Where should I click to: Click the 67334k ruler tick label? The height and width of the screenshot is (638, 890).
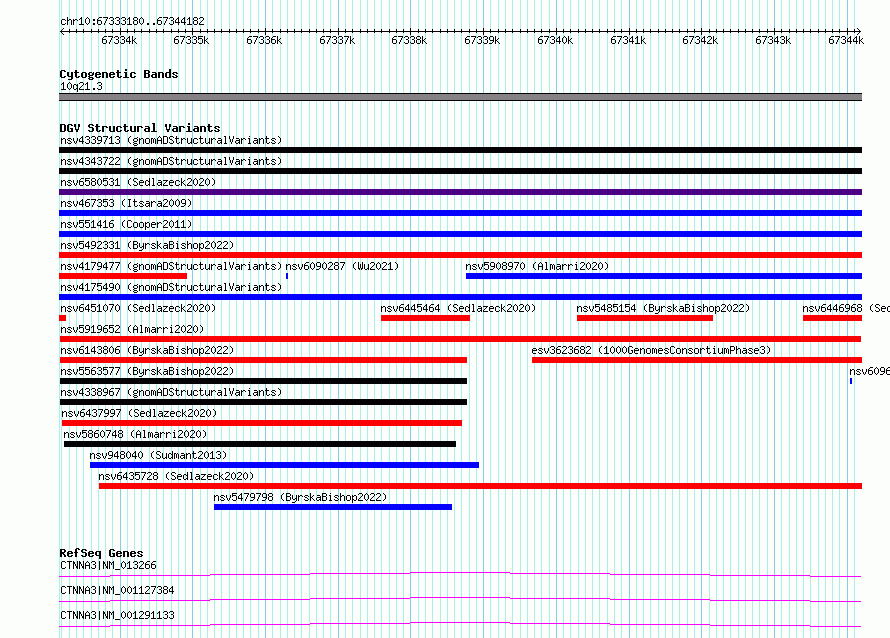click(119, 40)
